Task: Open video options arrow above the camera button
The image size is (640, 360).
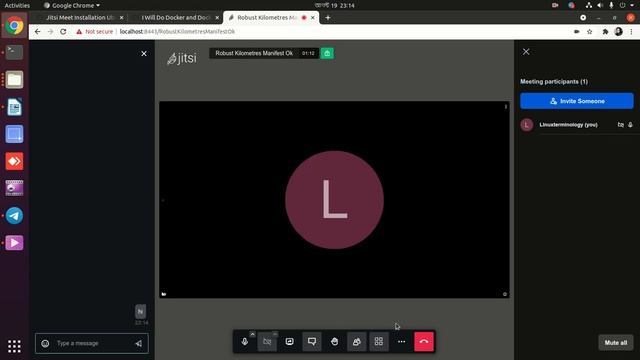Action: click(x=275, y=334)
